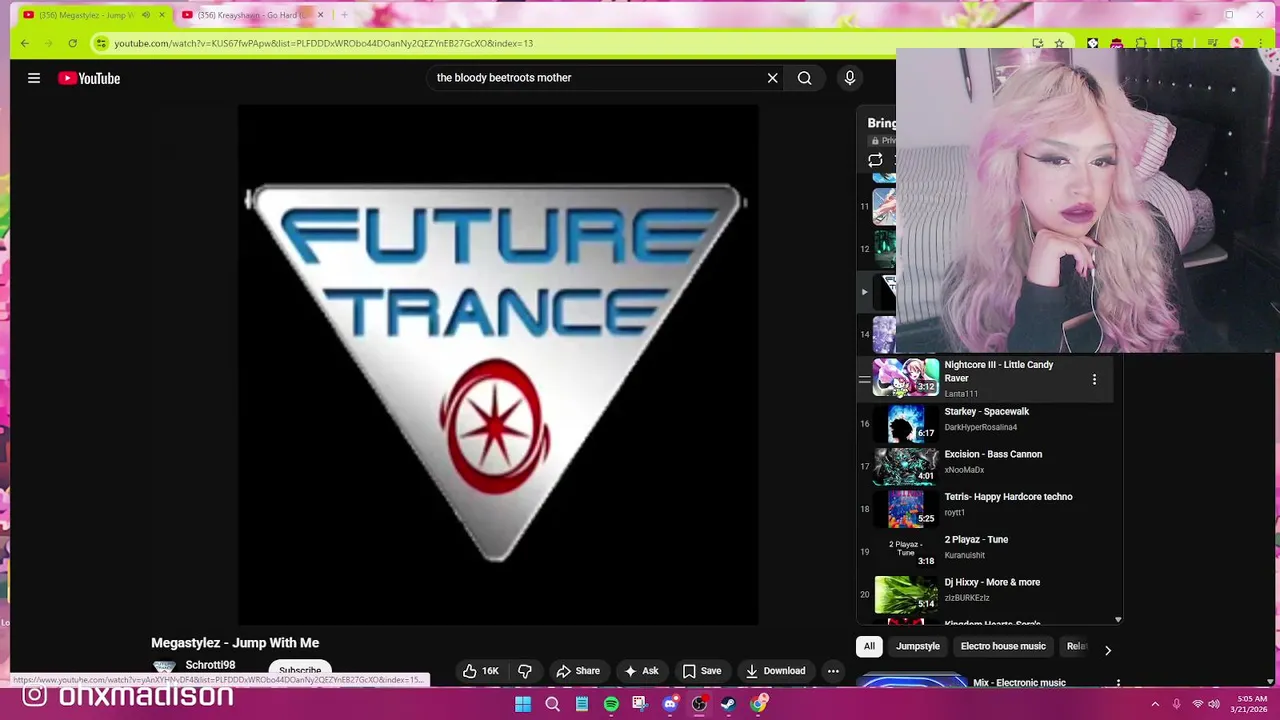Open Discord from the taskbar

tap(670, 704)
